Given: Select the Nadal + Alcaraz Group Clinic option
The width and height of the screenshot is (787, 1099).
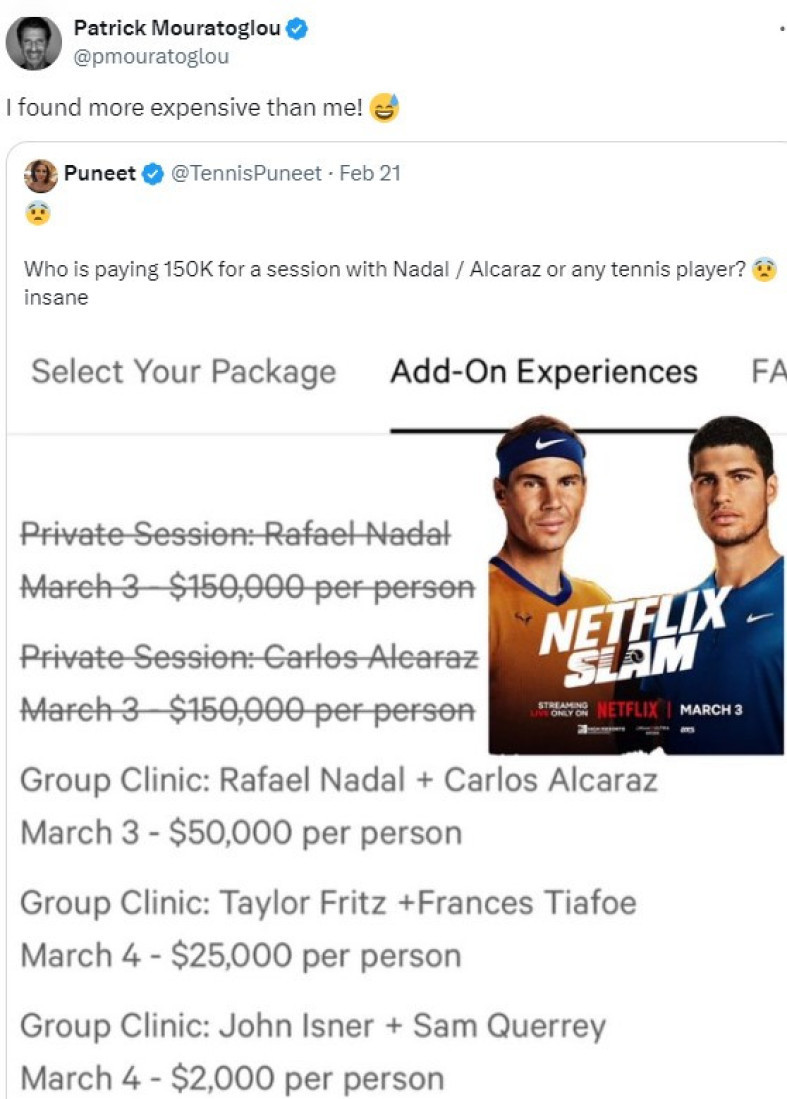Looking at the screenshot, I should coord(339,805).
